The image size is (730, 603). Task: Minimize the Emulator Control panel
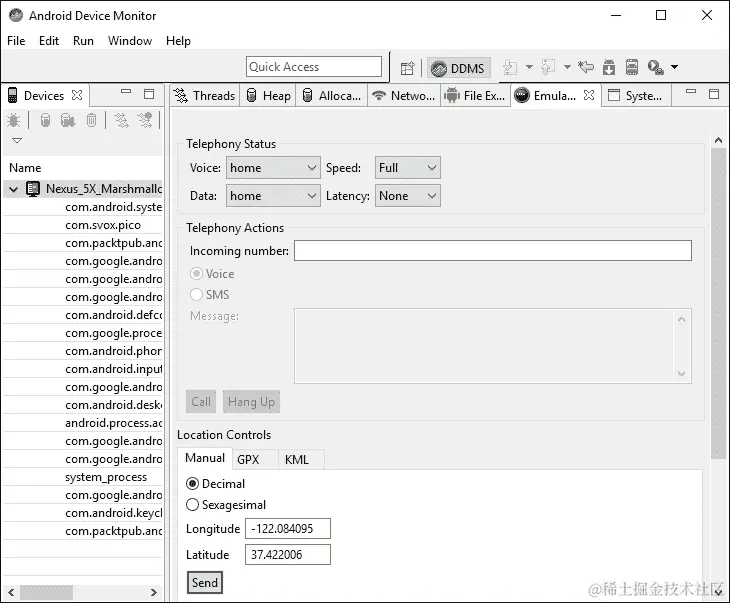691,92
